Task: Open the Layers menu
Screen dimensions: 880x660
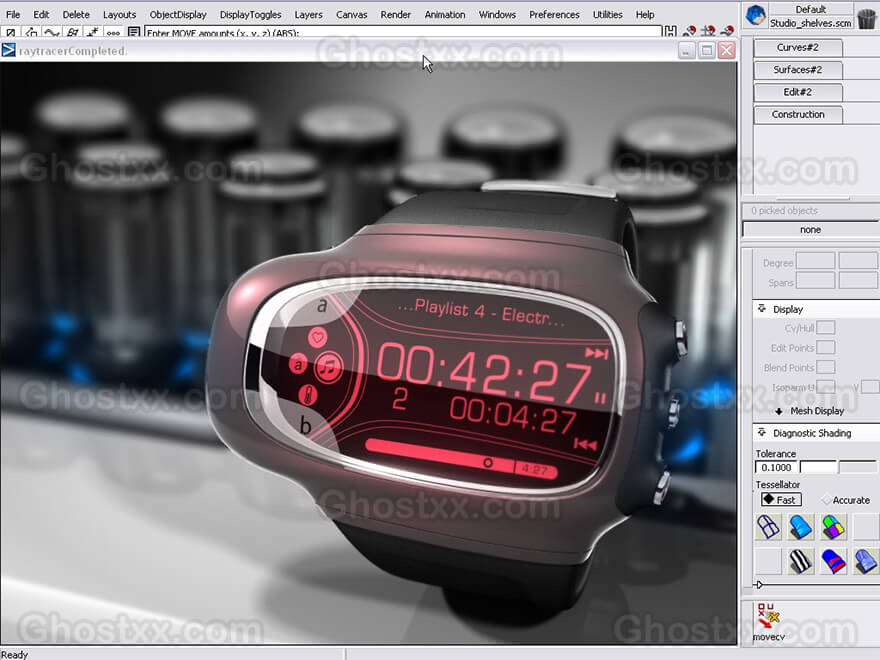Action: (309, 15)
